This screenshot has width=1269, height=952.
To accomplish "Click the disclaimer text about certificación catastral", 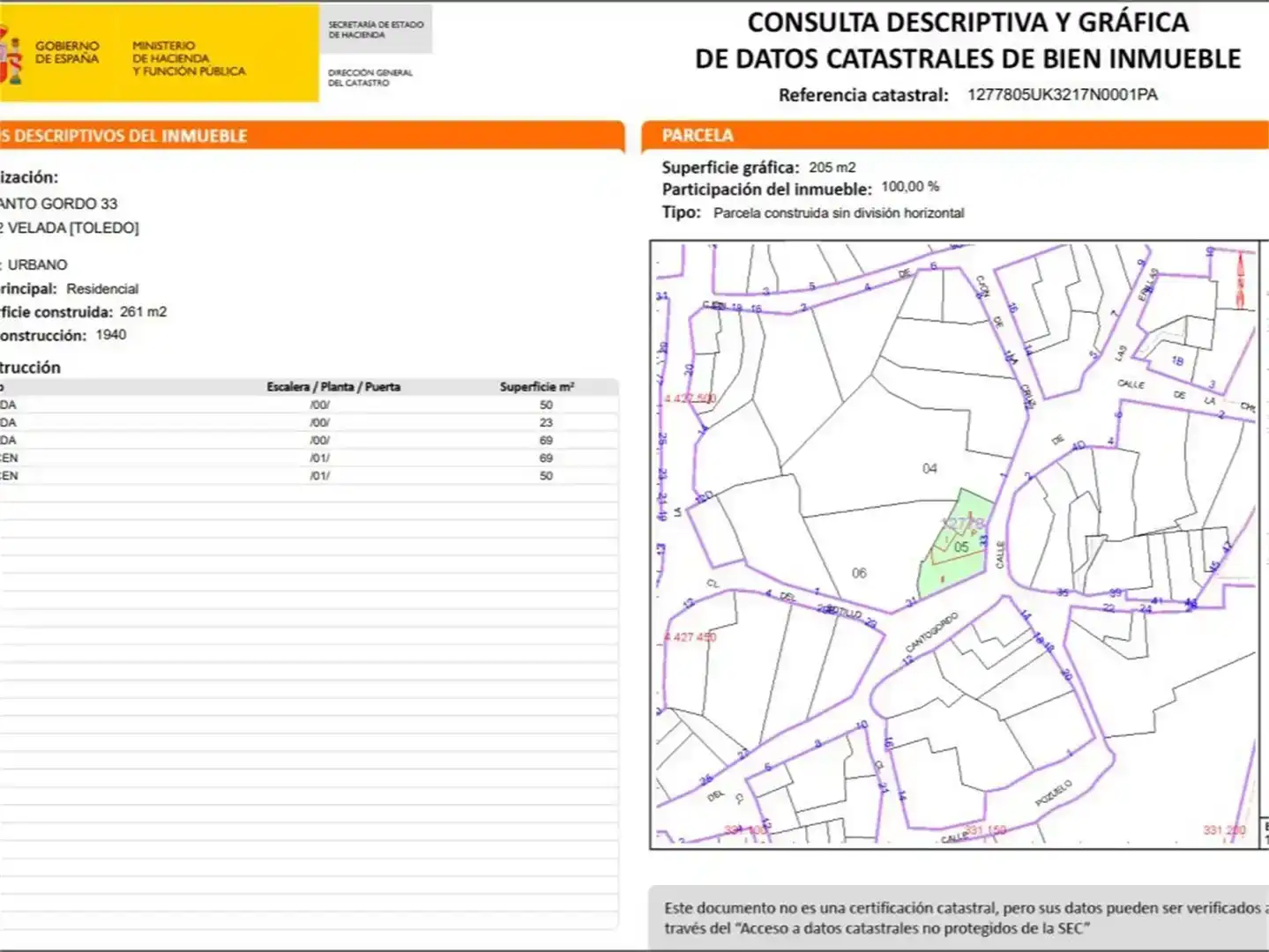I will [x=966, y=918].
